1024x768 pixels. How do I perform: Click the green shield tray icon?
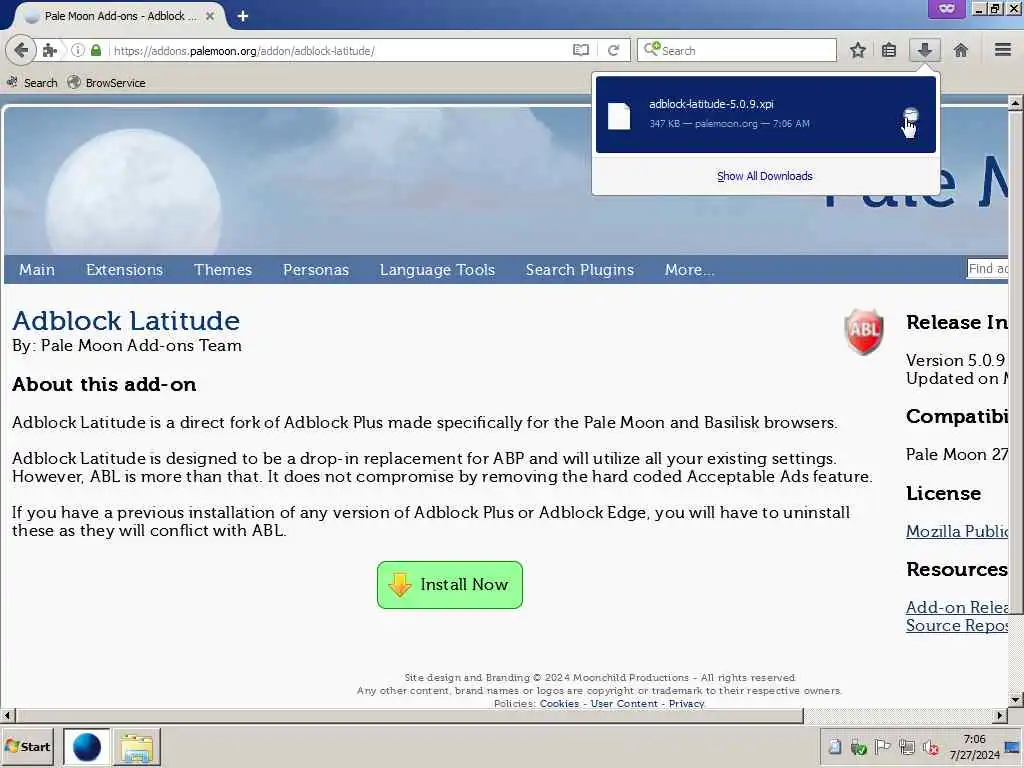click(859, 746)
